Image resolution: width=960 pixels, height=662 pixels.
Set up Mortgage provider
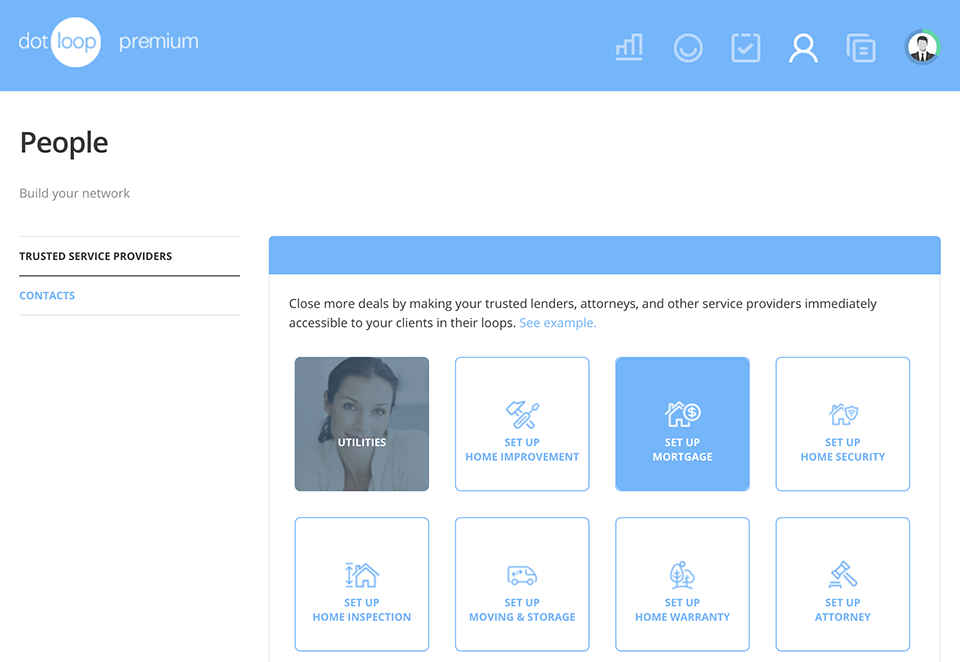coord(682,424)
